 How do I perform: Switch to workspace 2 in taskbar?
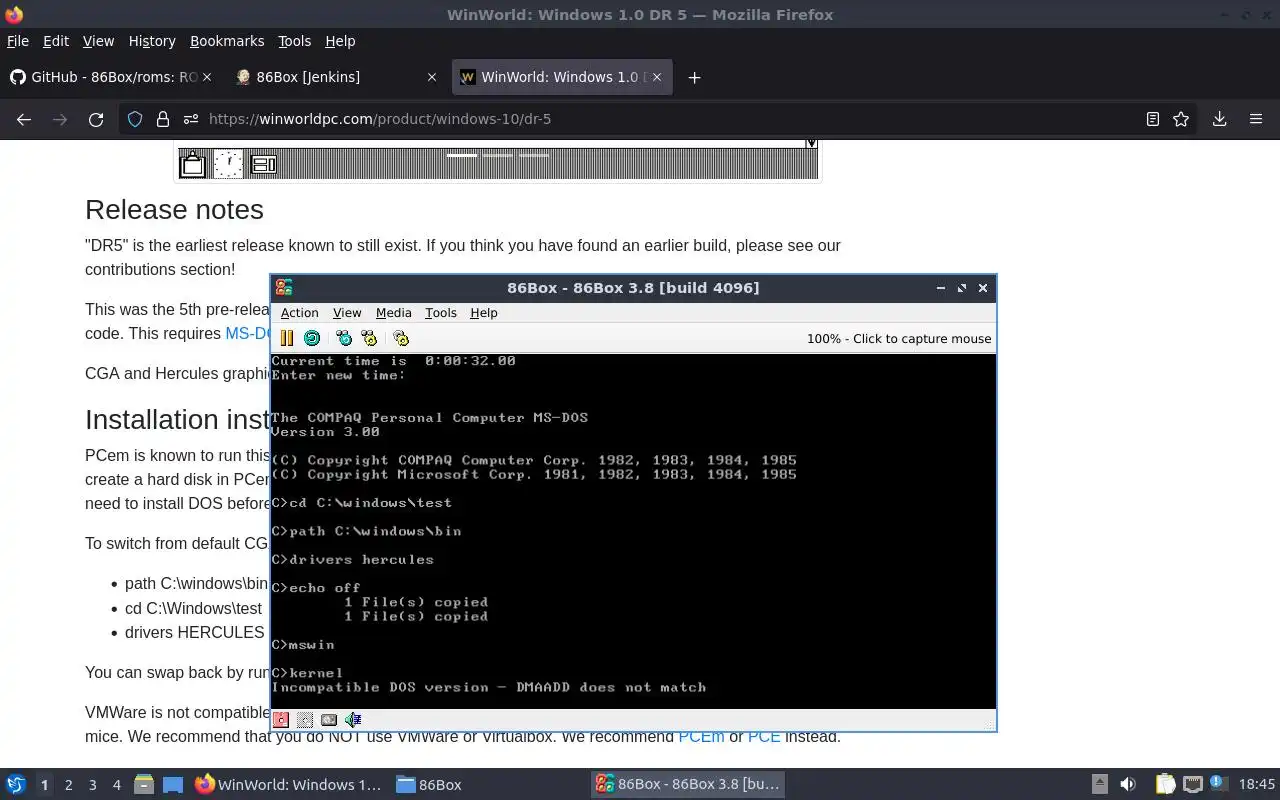(x=68, y=785)
